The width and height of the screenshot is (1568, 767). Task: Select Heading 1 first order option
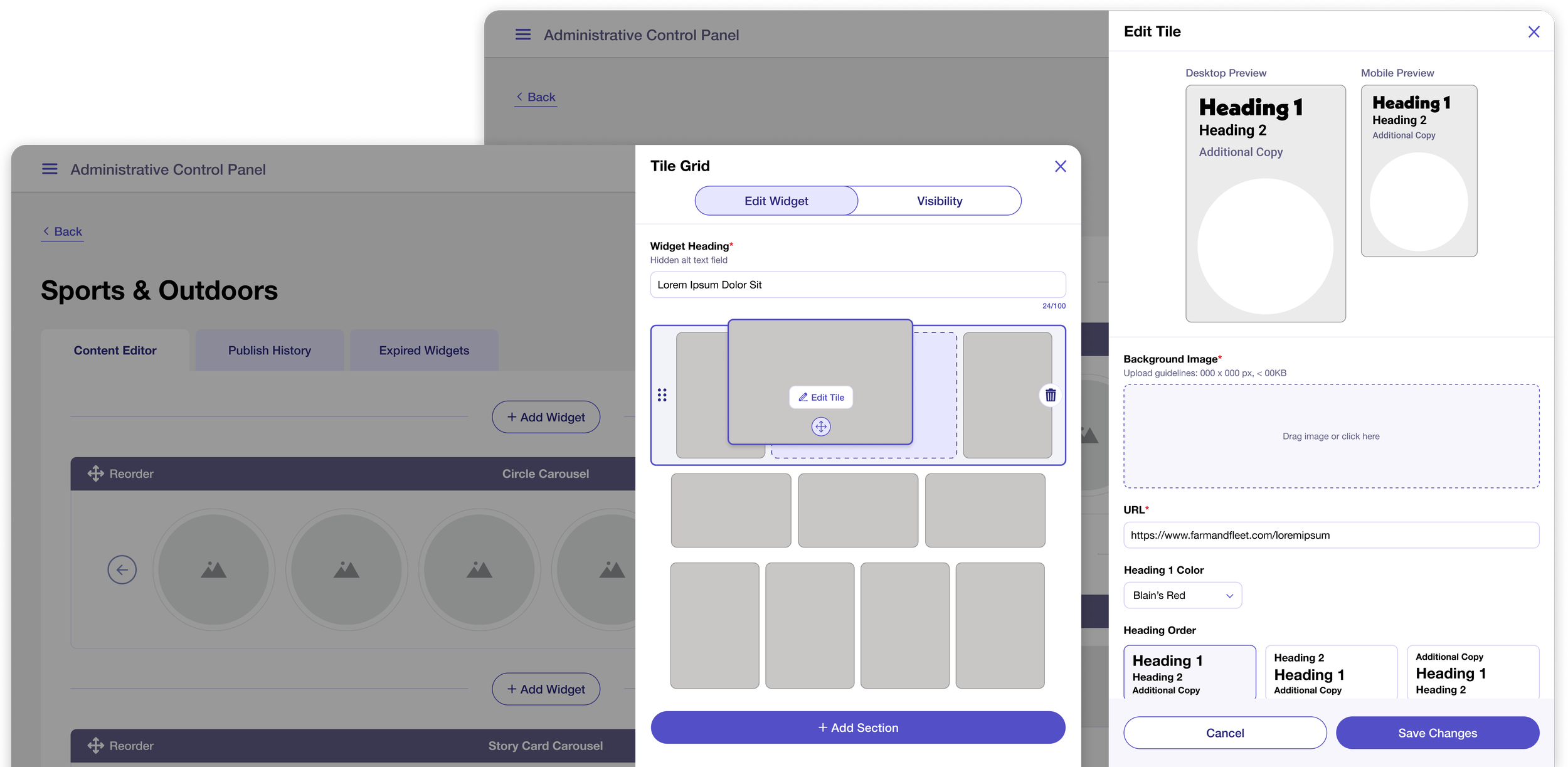(x=1189, y=673)
